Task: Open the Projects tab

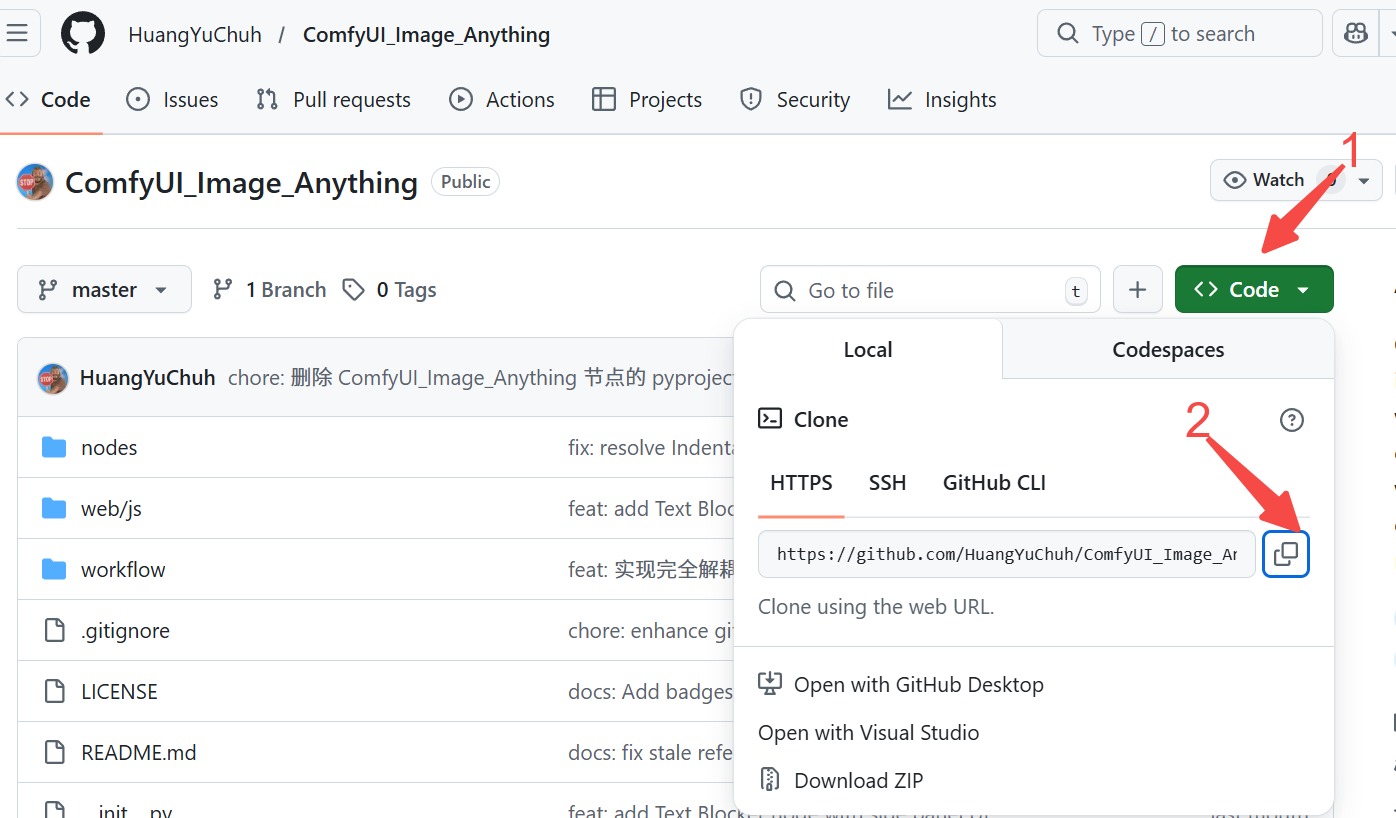Action: tap(647, 100)
